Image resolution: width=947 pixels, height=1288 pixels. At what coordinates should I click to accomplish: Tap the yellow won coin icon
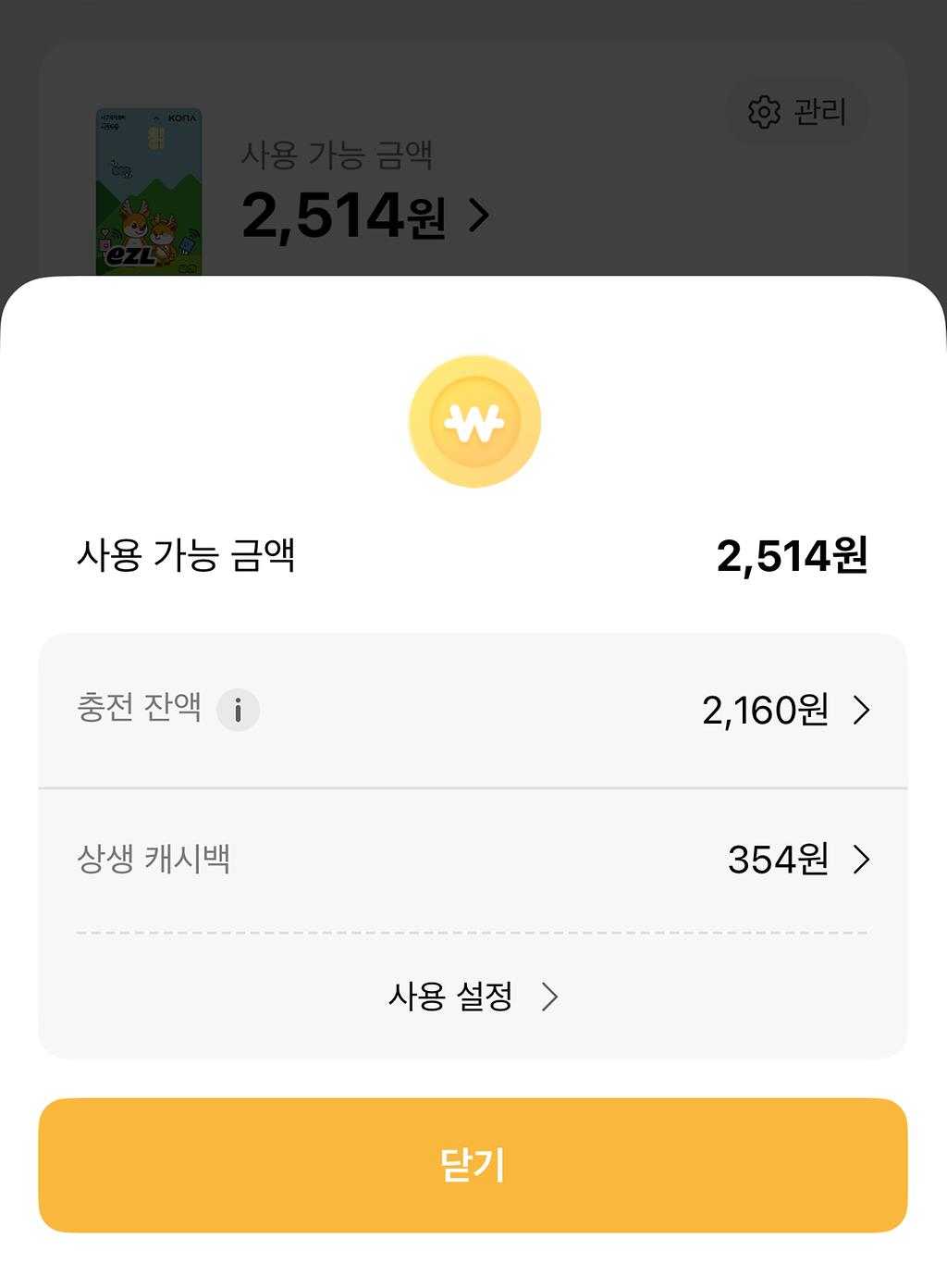pos(474,422)
